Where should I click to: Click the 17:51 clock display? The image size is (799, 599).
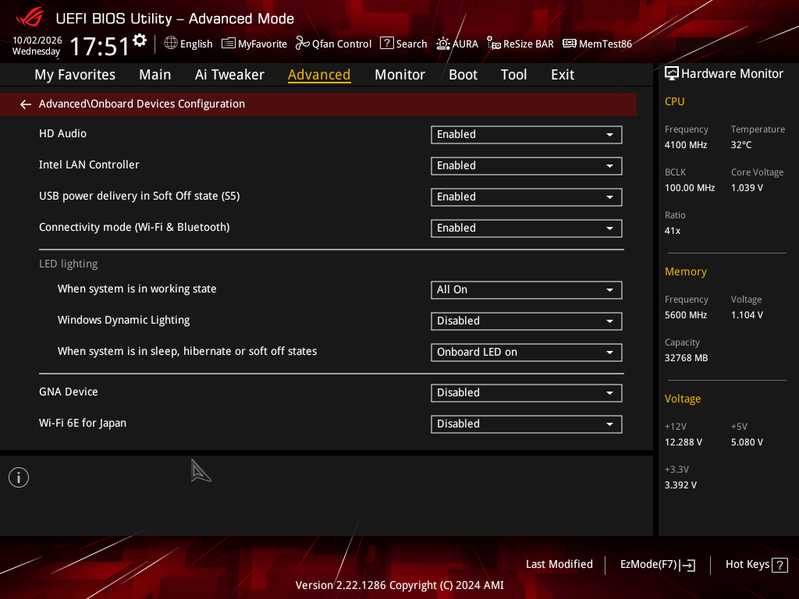click(99, 46)
